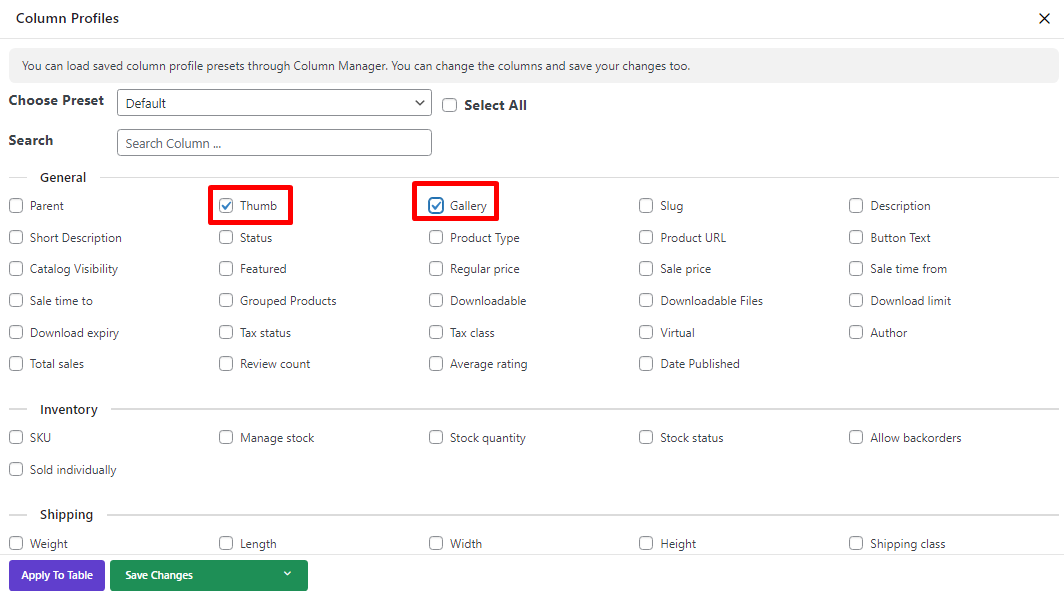1064x593 pixels.
Task: Check the Description column option
Action: pos(856,206)
